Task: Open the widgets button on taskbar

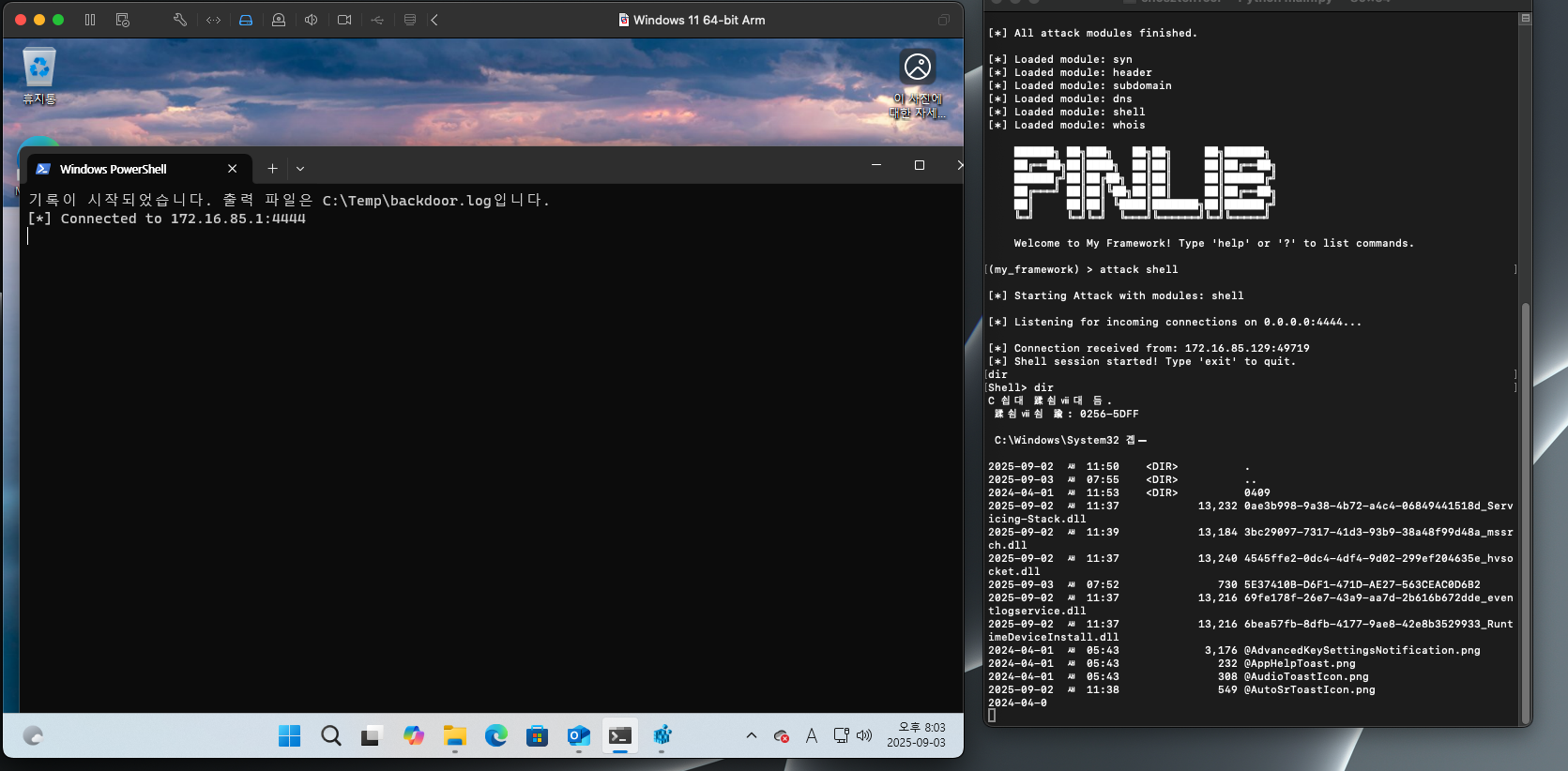Action: click(33, 736)
